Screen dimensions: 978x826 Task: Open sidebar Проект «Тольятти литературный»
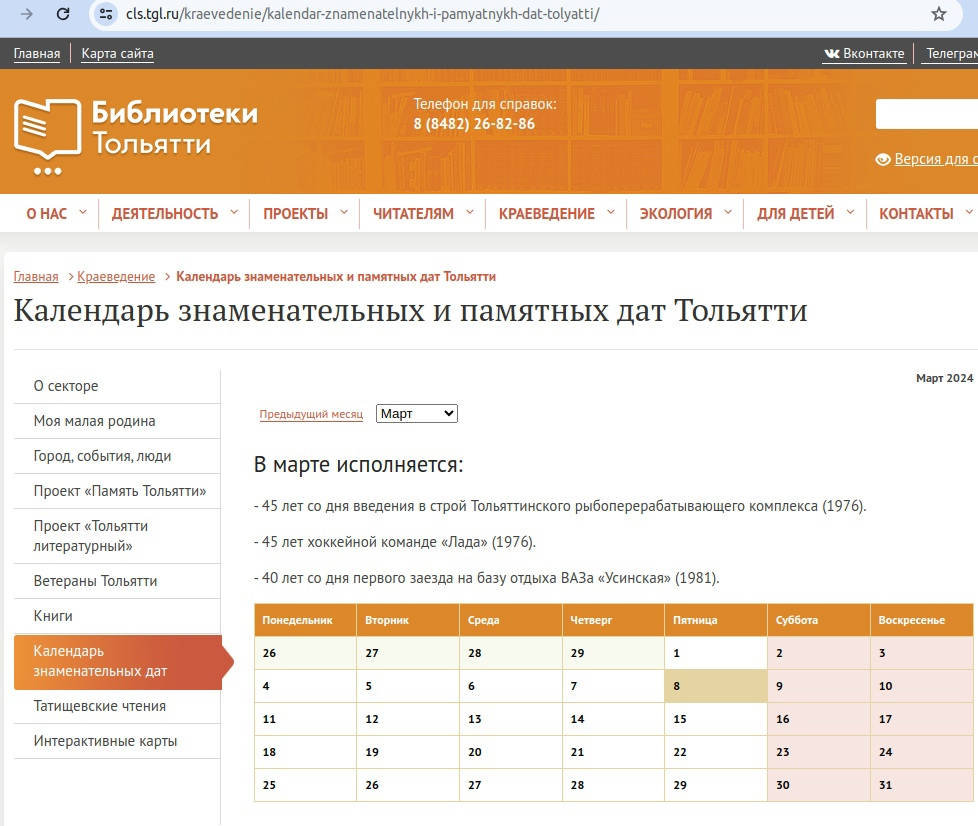(117, 536)
